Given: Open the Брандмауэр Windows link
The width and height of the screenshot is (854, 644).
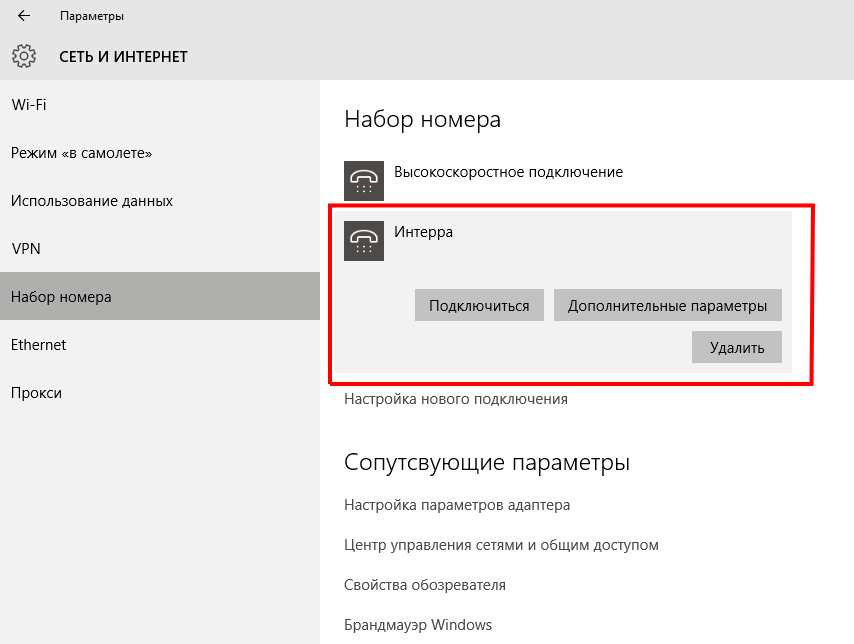Looking at the screenshot, I should (x=418, y=625).
